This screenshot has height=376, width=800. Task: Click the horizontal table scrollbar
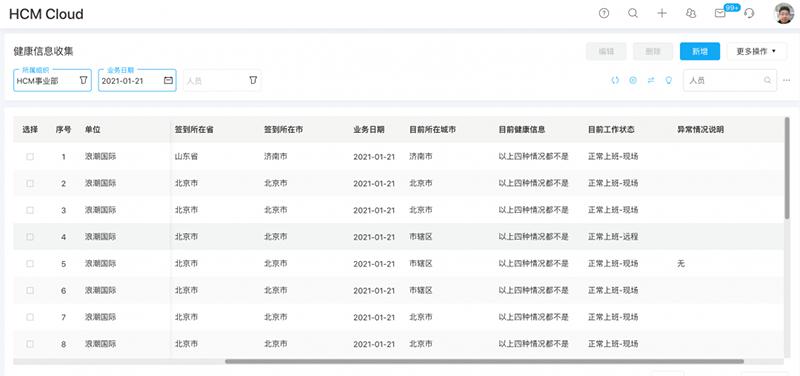[x=484, y=362]
